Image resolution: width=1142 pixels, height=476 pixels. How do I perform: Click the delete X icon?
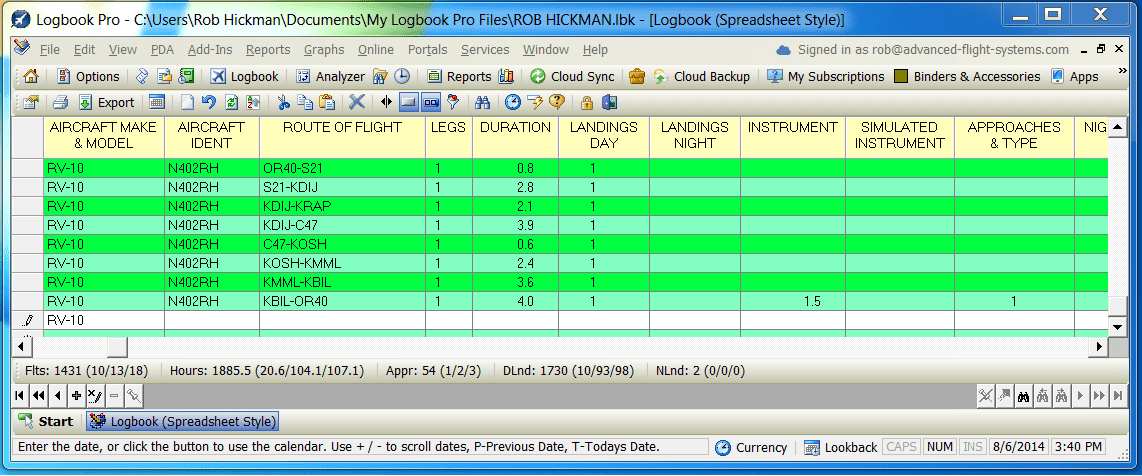(356, 102)
